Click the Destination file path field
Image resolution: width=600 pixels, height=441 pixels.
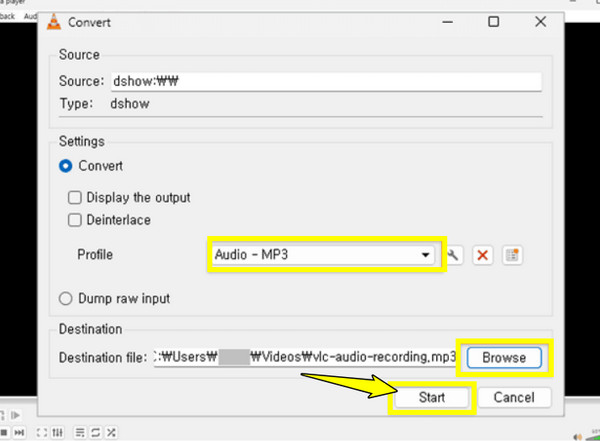(x=305, y=357)
